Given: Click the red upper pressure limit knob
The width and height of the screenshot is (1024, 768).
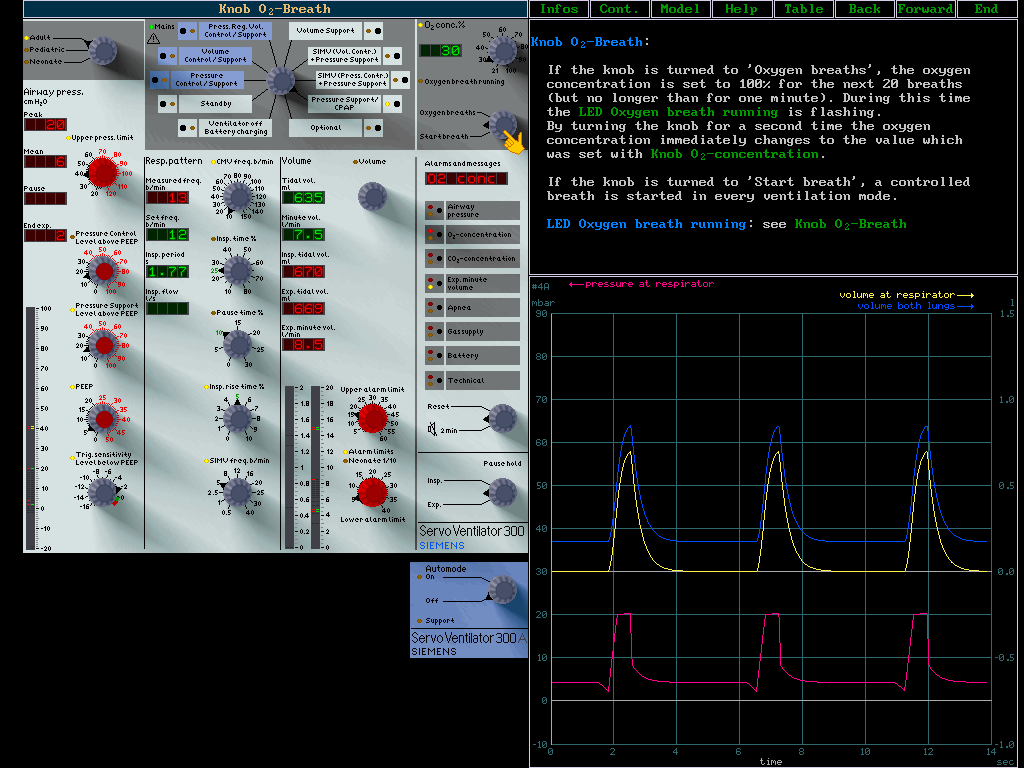Looking at the screenshot, I should [102, 173].
